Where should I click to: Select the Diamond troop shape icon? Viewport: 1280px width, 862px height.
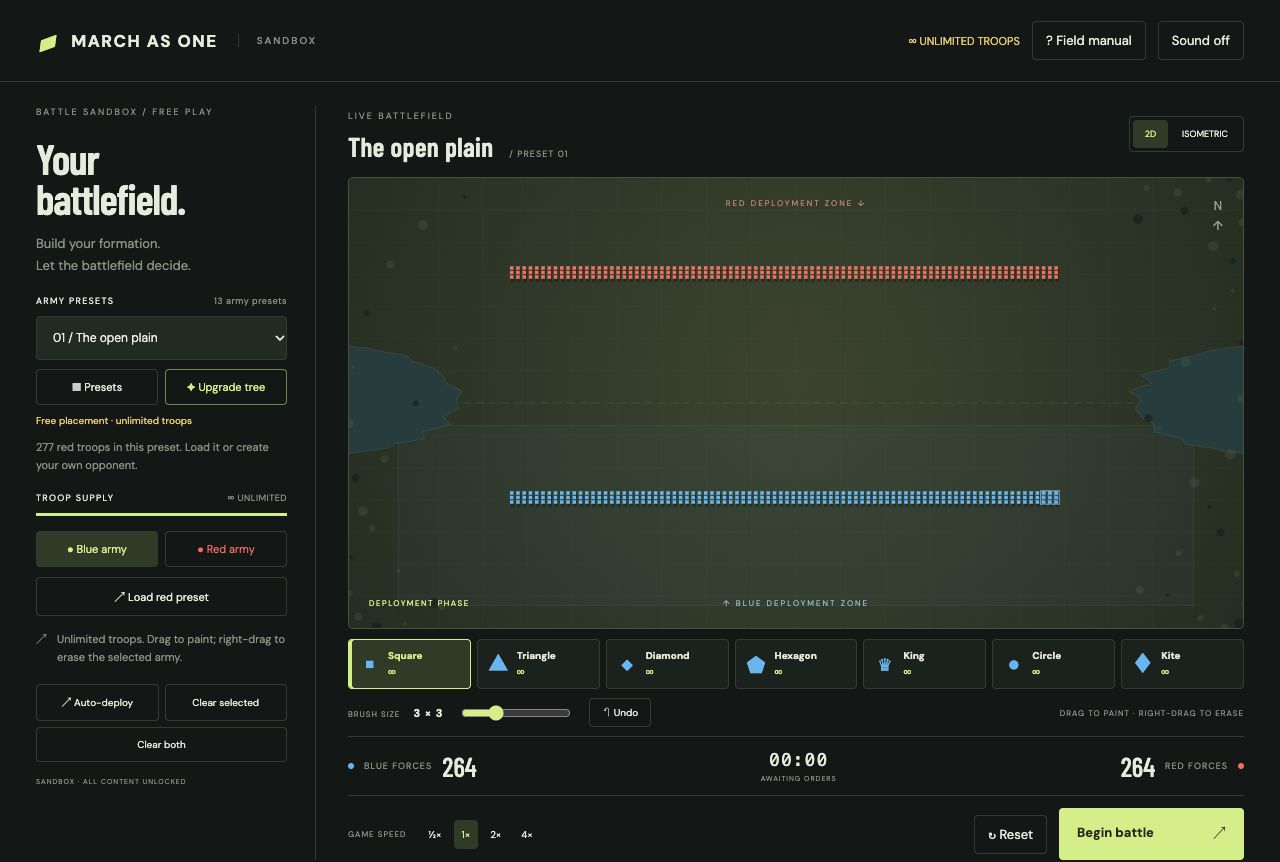(627, 665)
